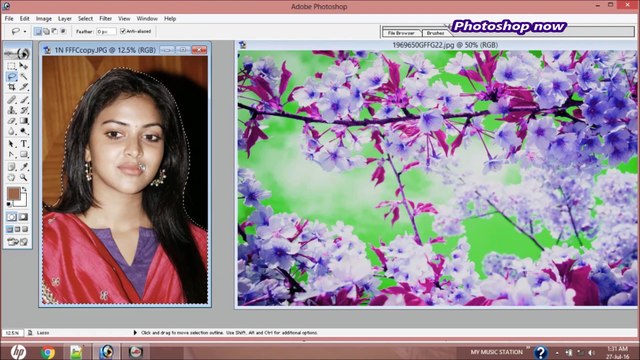640x360 pixels.
Task: Select the Zoom tool
Action: 24,178
